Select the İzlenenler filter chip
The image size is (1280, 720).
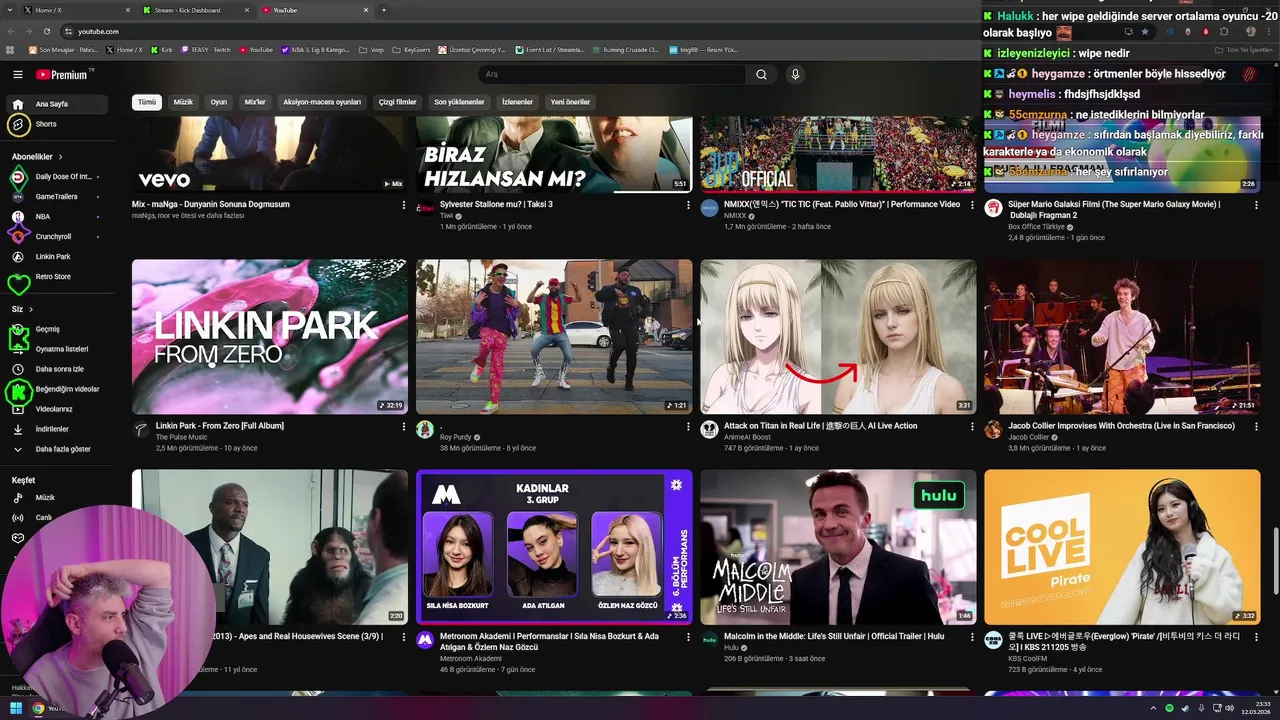[517, 102]
